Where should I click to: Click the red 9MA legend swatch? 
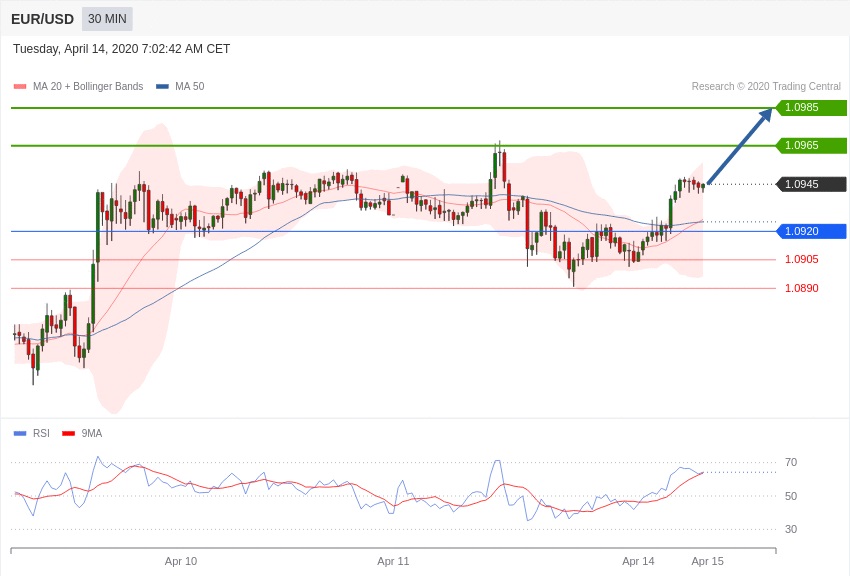coord(68,433)
